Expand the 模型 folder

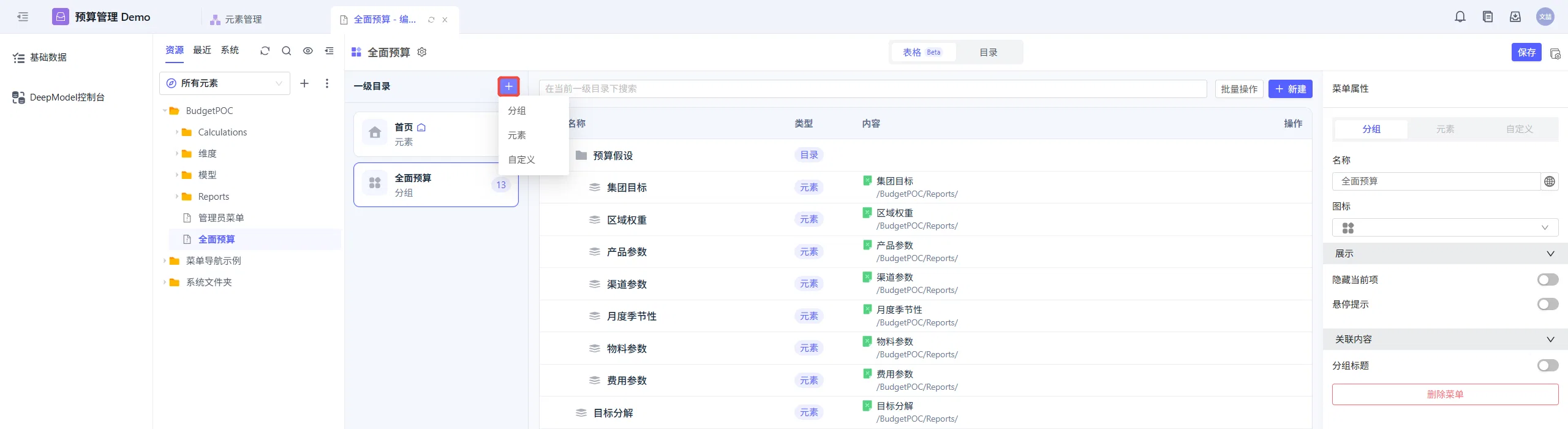[x=177, y=175]
